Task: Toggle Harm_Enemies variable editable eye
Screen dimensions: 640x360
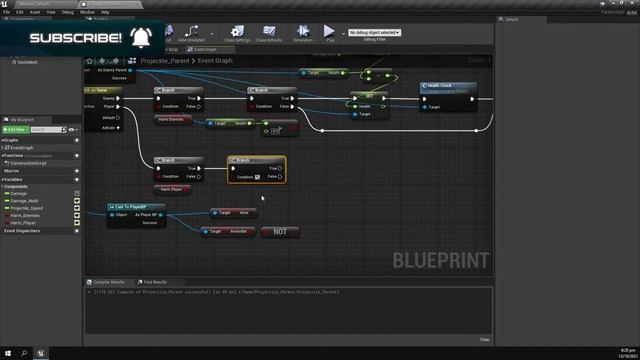Action: [x=77, y=216]
